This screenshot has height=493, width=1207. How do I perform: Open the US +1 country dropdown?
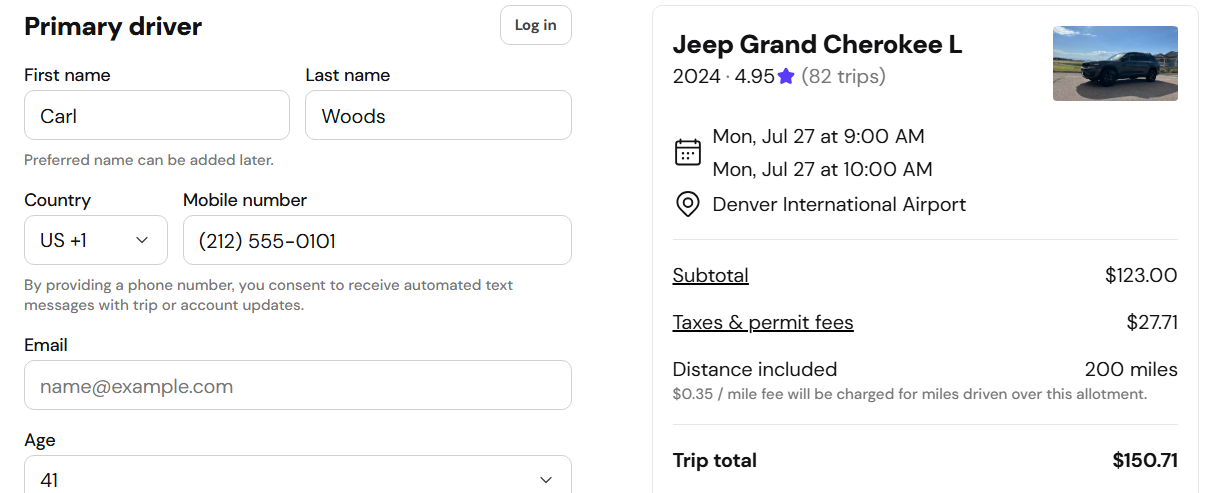(96, 240)
